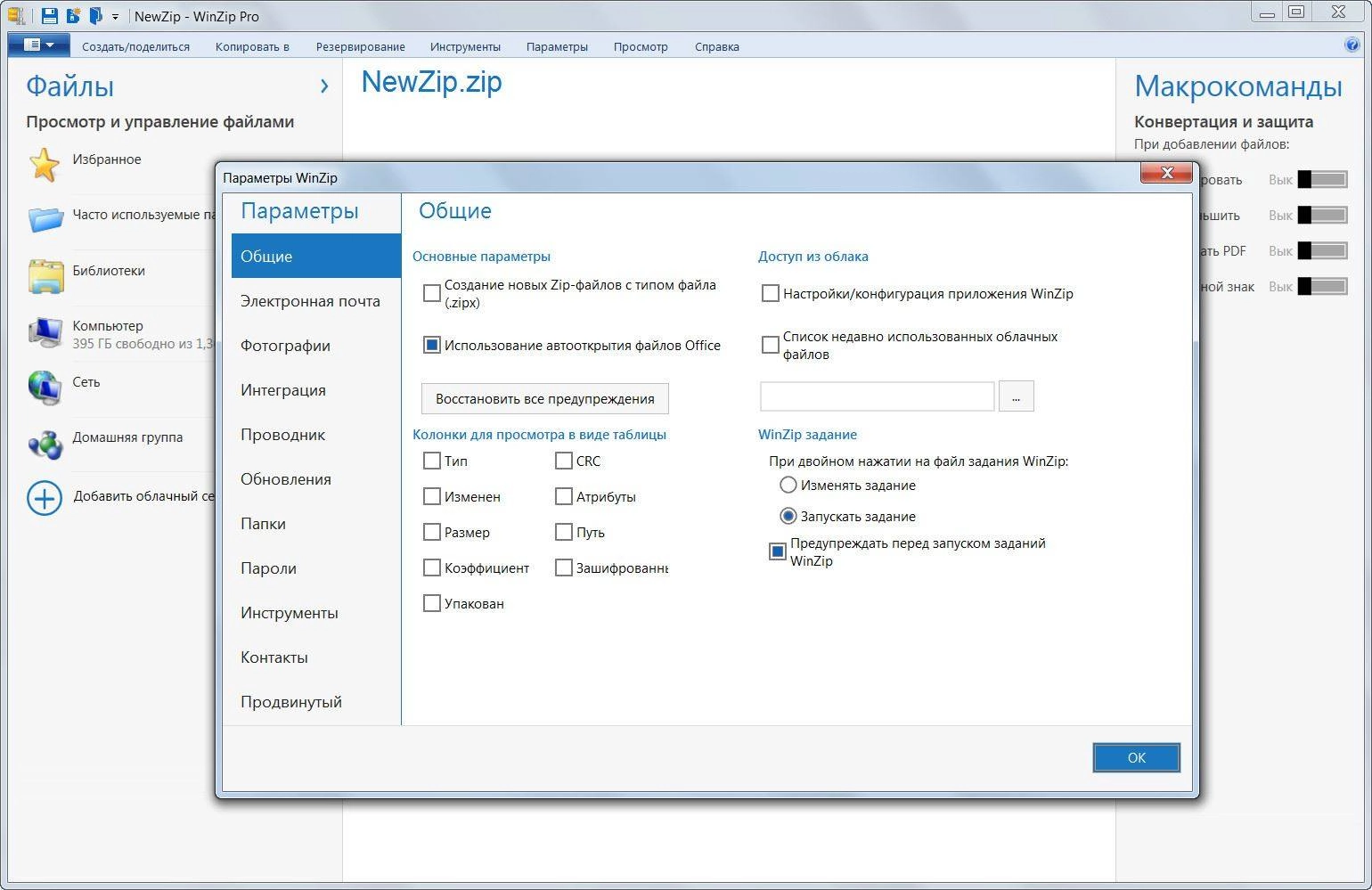
Task: Click the Избранное star icon
Action: coord(45,164)
